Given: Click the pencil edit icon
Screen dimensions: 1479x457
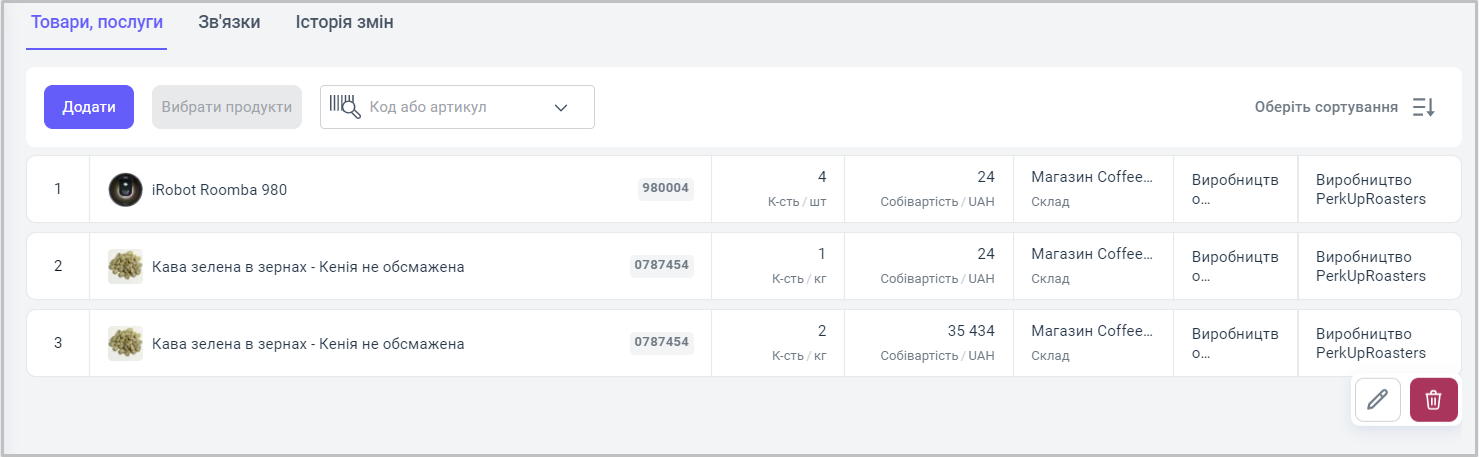Looking at the screenshot, I should point(1377,400).
